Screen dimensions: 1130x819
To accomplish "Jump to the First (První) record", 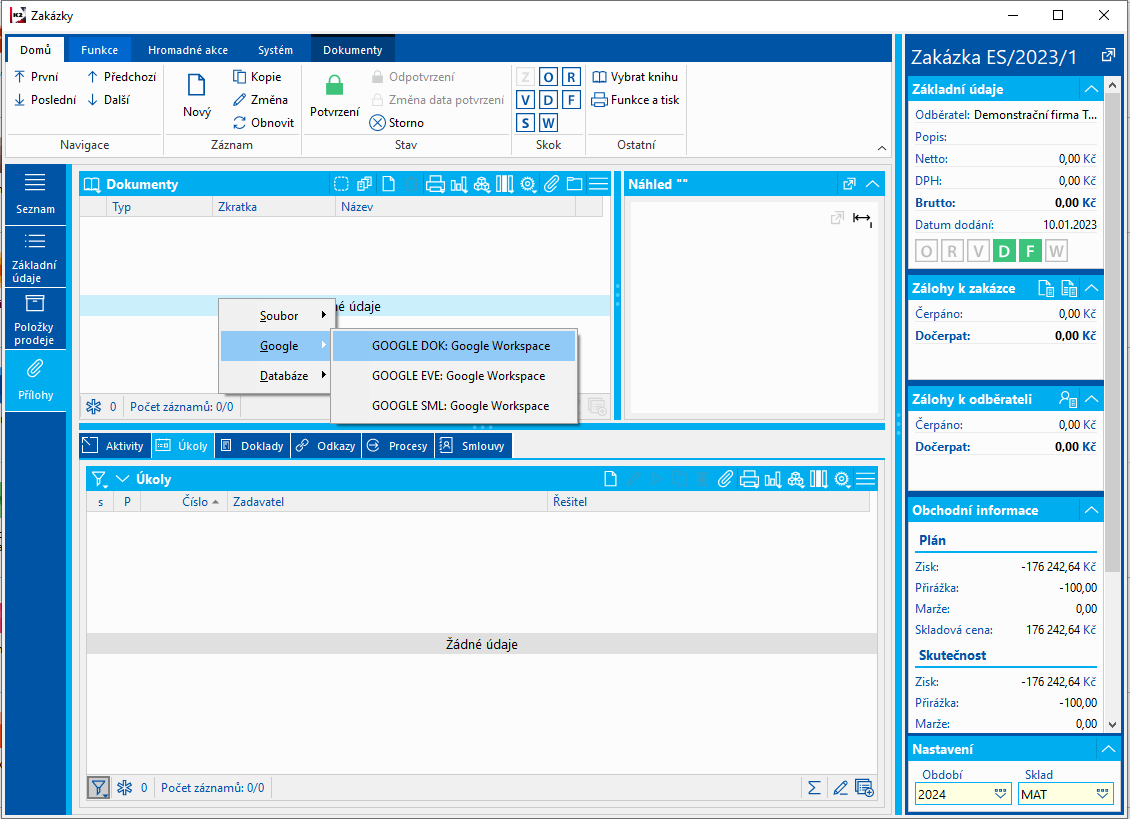I will click(x=37, y=76).
